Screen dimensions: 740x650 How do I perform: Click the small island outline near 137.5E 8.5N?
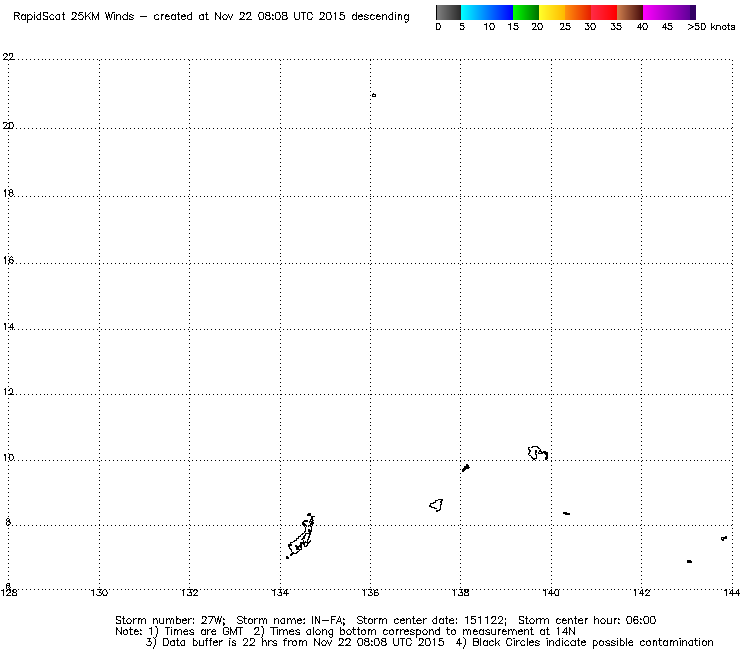pos(437,505)
